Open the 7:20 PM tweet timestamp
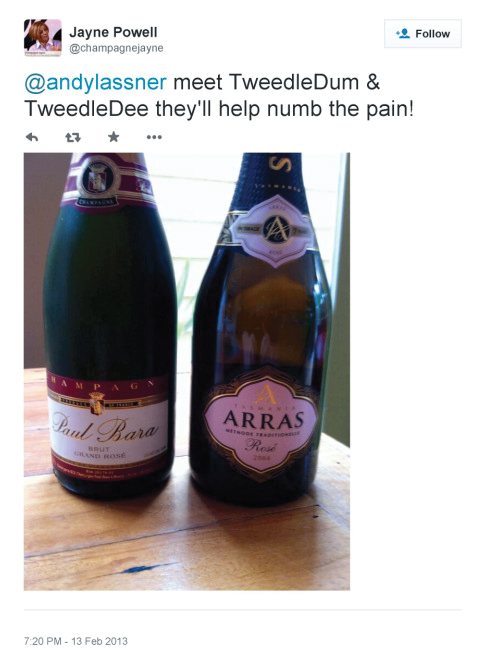Image resolution: width=493 pixels, height=660 pixels. pyautogui.click(x=43, y=641)
